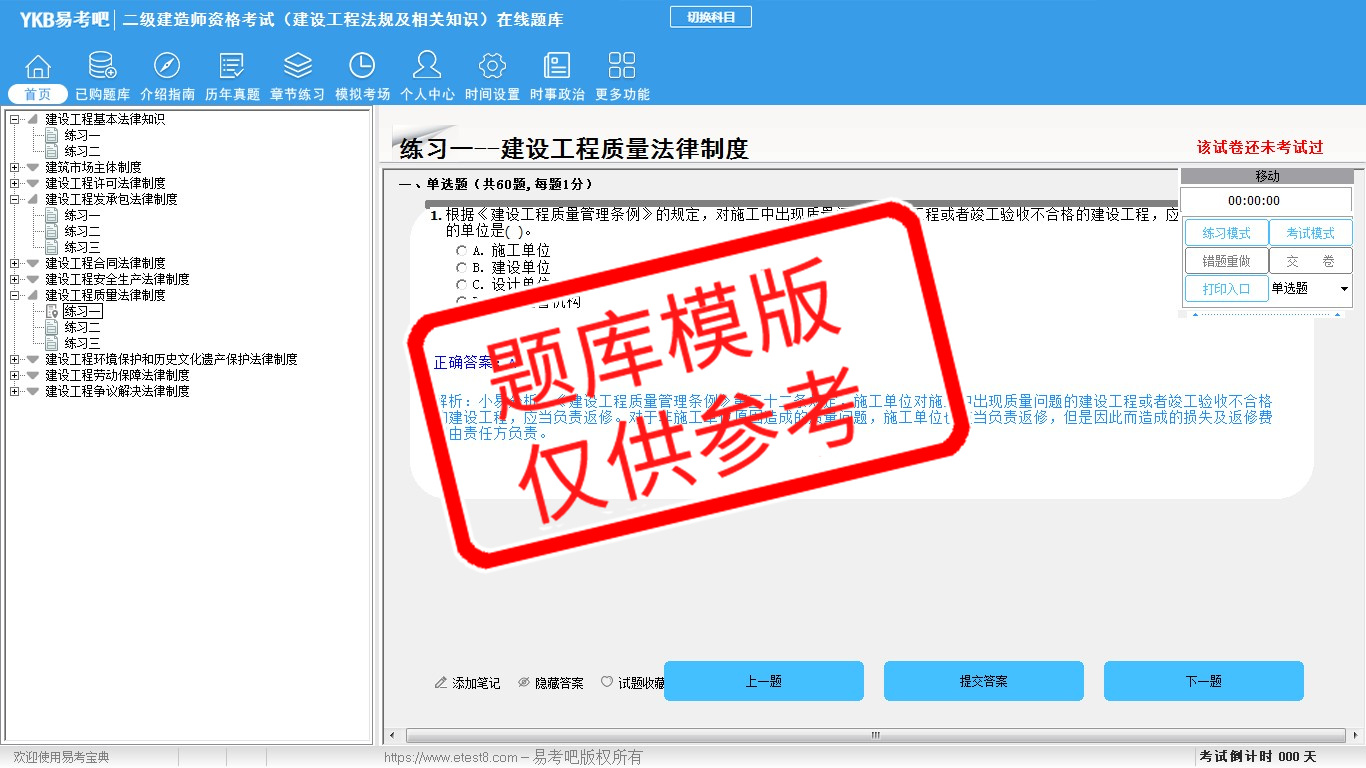Open 介绍指南 compass icon
Image resolution: width=1366 pixels, height=768 pixels.
coord(167,67)
